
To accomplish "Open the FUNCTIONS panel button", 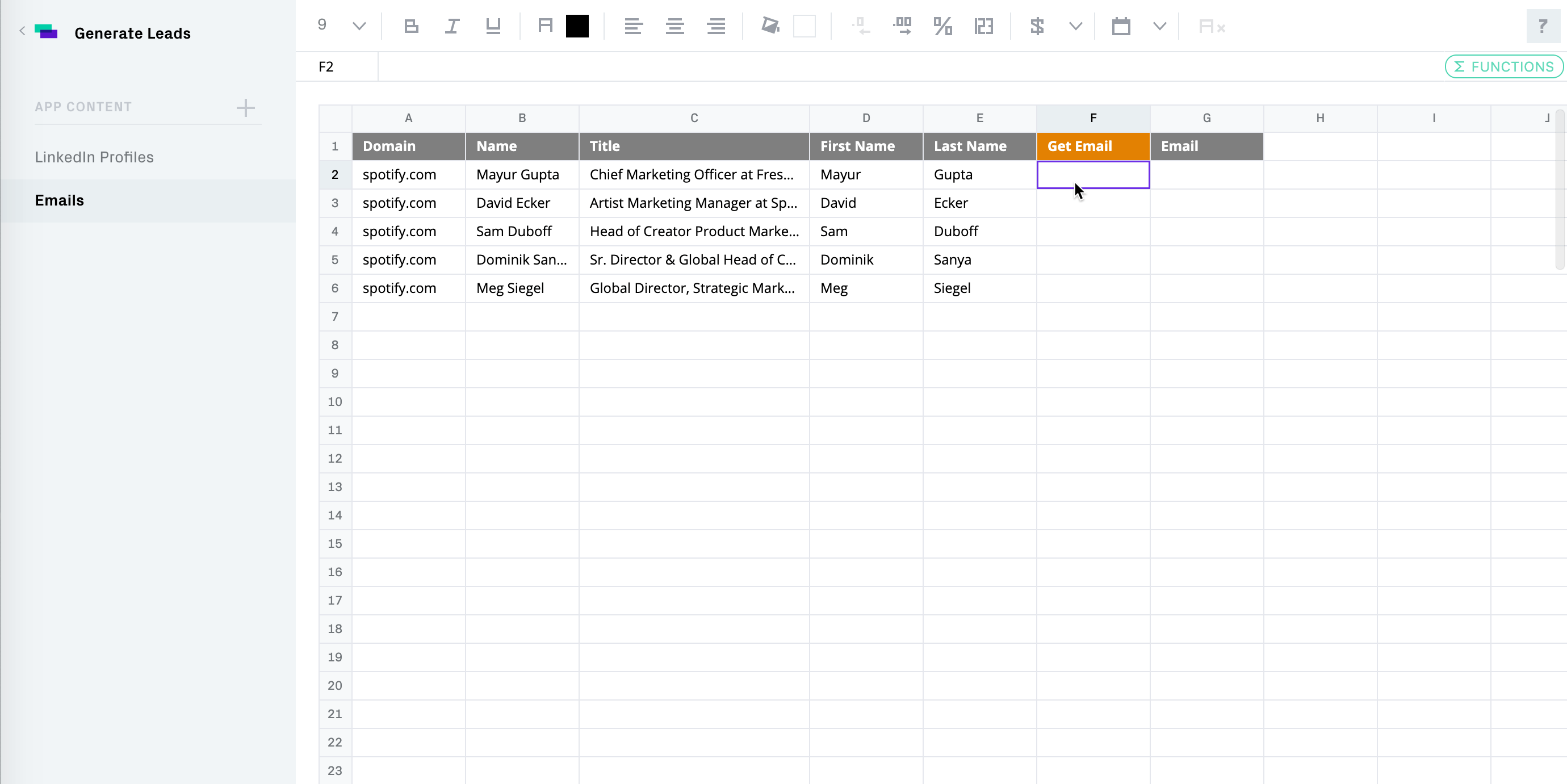I will coord(1504,67).
